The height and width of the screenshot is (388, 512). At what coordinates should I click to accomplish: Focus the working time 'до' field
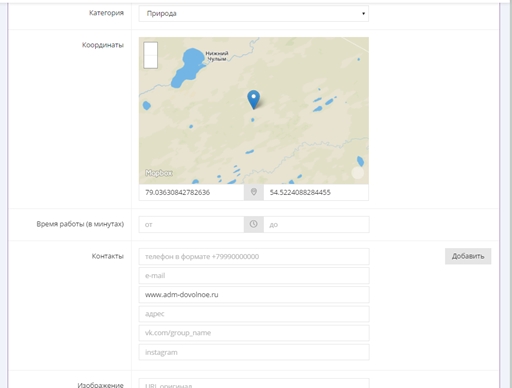point(316,224)
